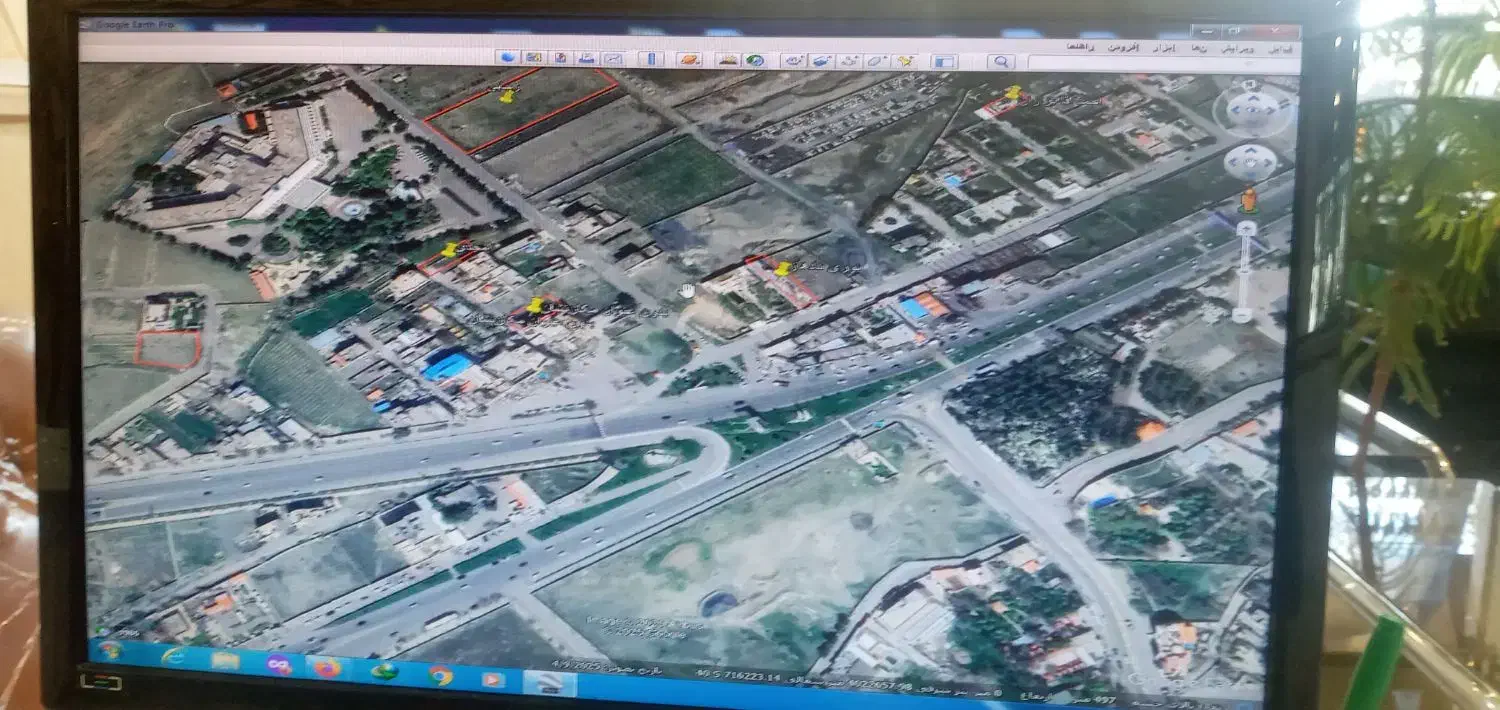The width and height of the screenshot is (1500, 710).
Task: Click the search magnifier button
Action: click(x=1000, y=62)
